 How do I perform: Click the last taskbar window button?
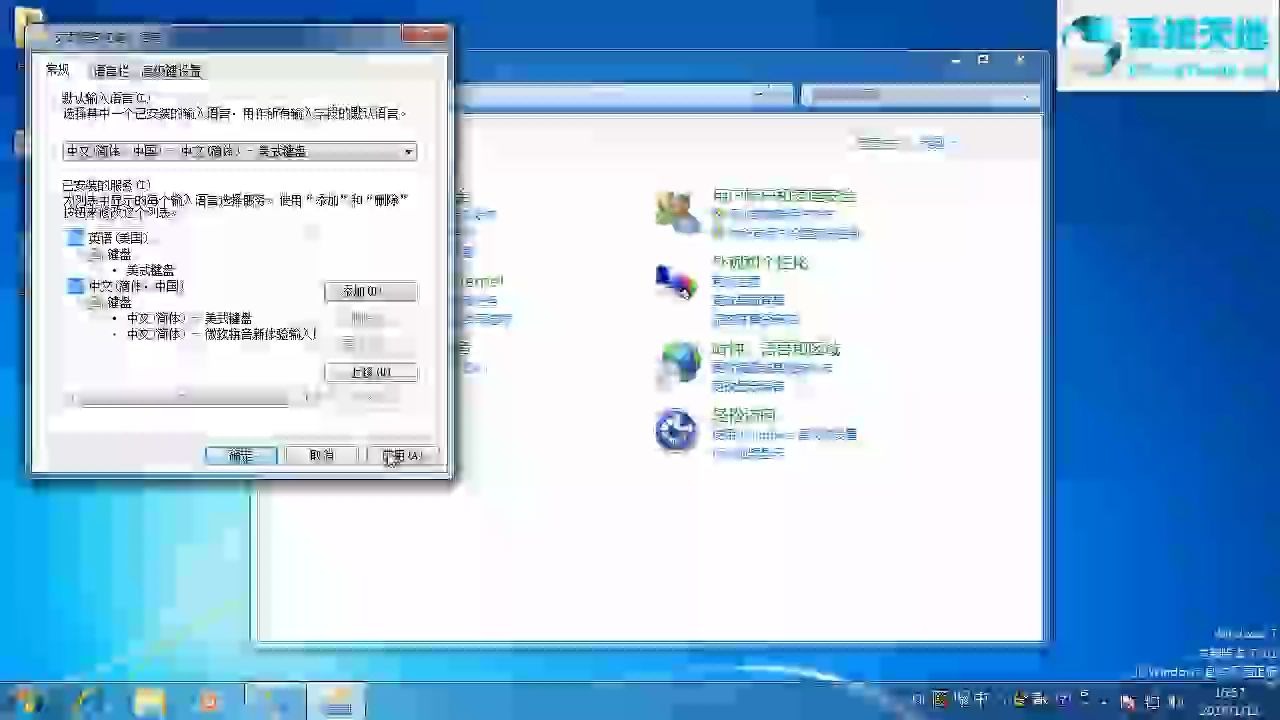pos(337,701)
